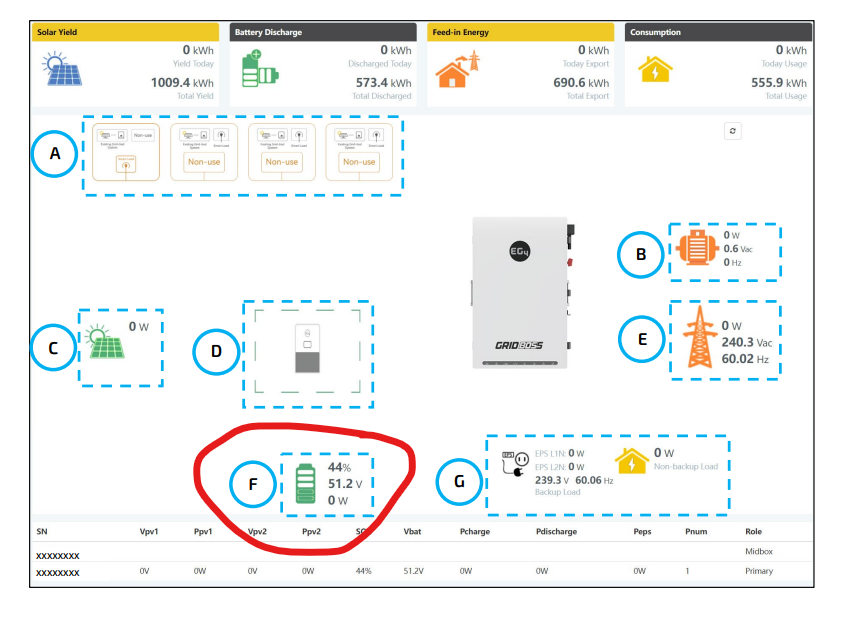Select the fourth smart port Non-use card
The image size is (856, 643).
pyautogui.click(x=359, y=151)
